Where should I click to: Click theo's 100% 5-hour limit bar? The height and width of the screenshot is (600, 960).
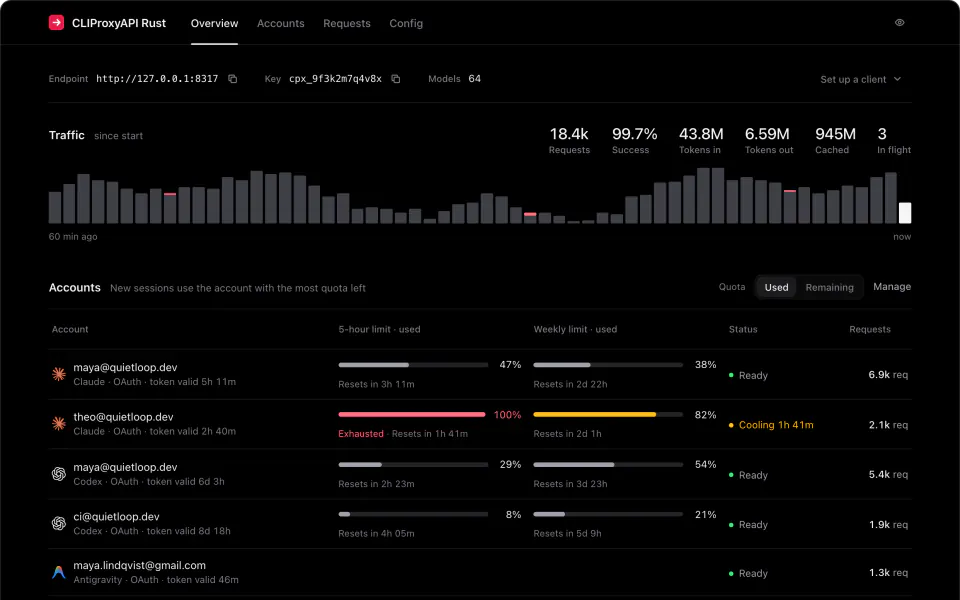(413, 414)
